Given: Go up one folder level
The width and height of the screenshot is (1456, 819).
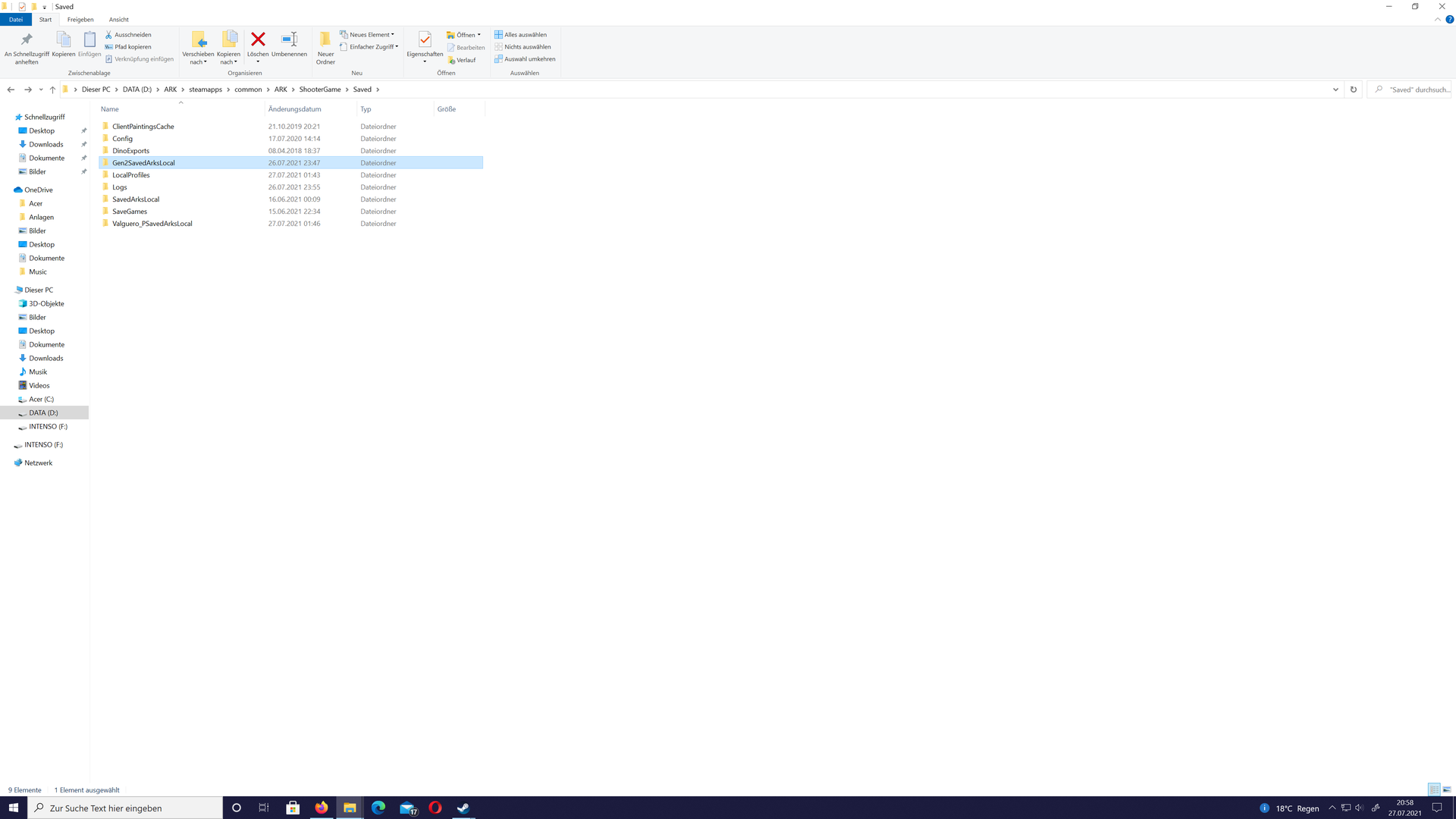Looking at the screenshot, I should pos(52,89).
